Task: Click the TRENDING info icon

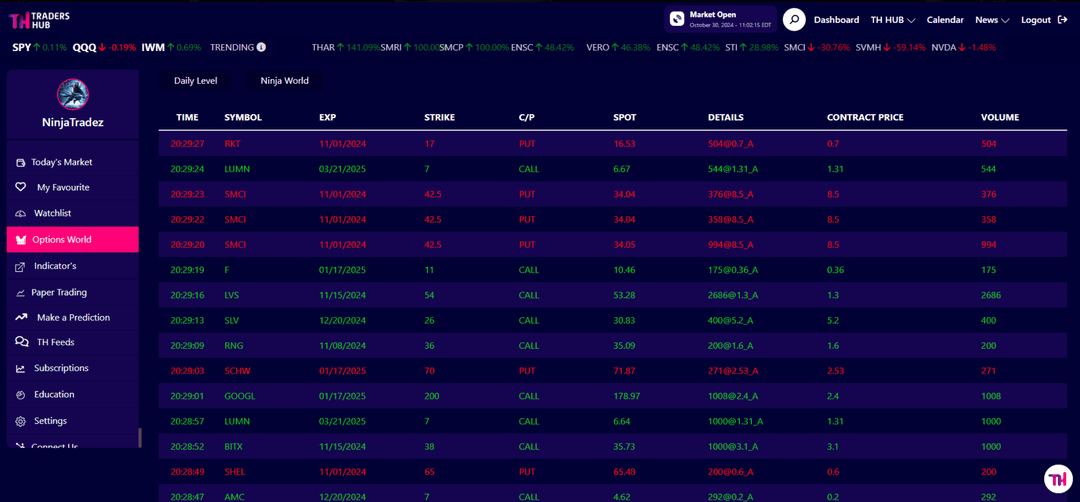Action: point(261,48)
